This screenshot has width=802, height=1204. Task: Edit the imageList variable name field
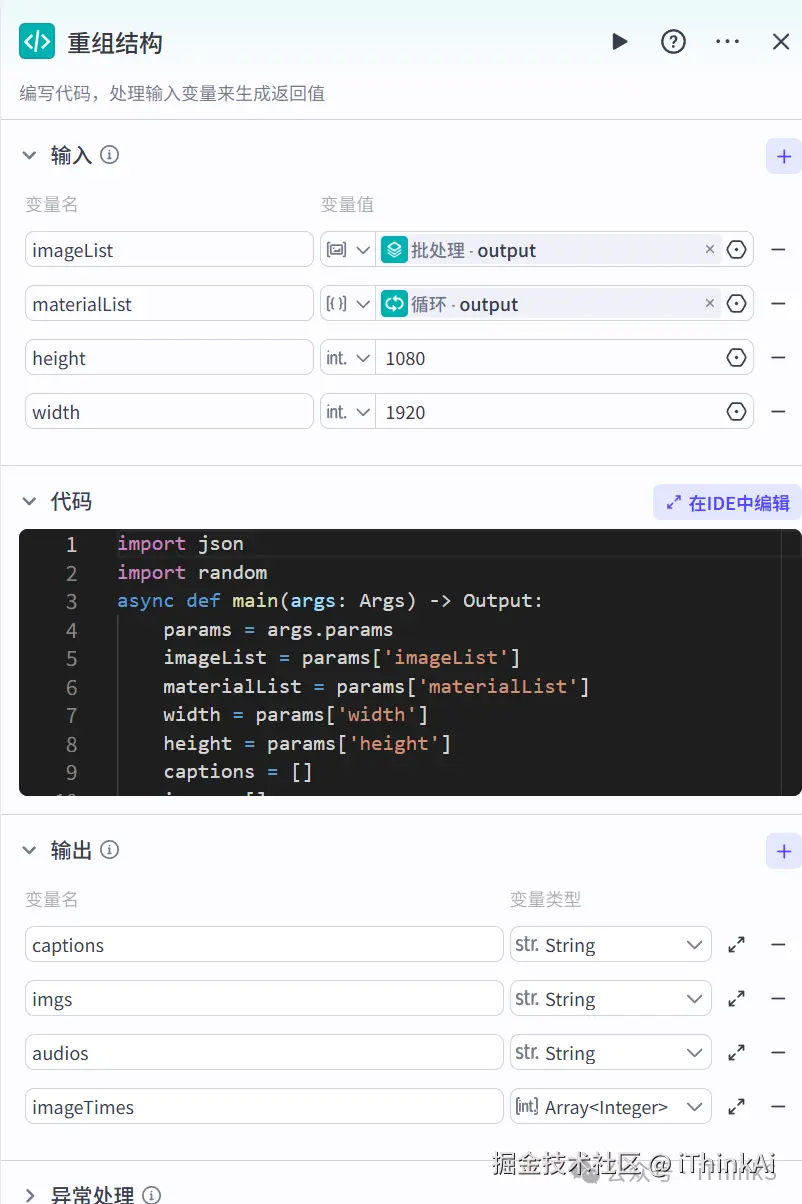(x=169, y=250)
